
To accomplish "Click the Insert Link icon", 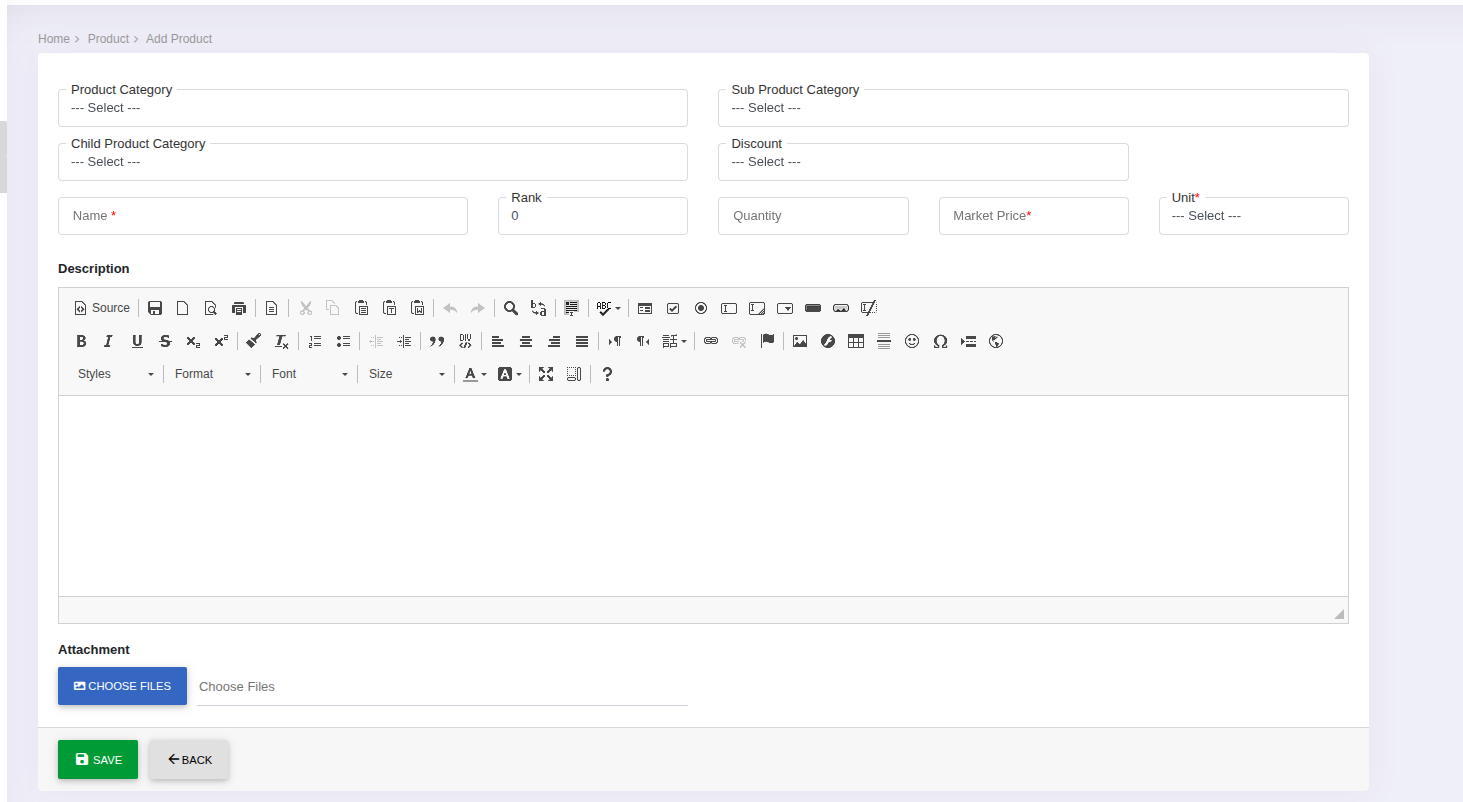I will (711, 341).
